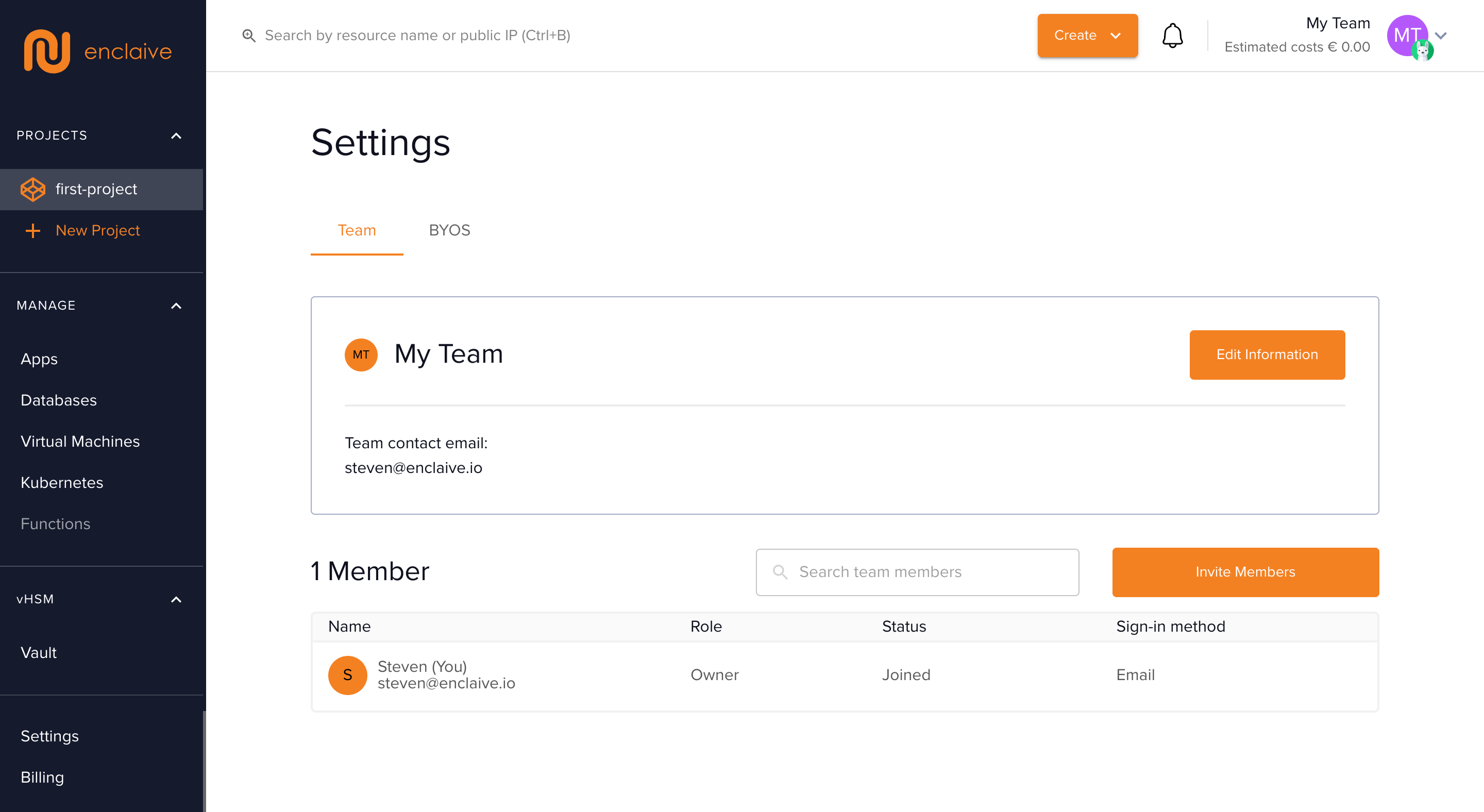Click the first-project cube icon
This screenshot has height=812, width=1484.
[x=33, y=190]
